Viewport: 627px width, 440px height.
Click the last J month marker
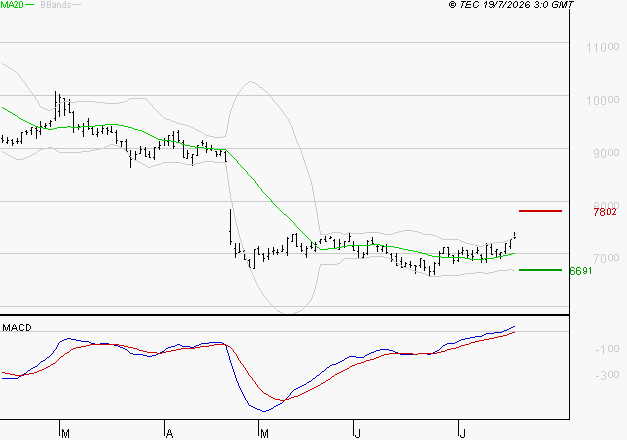coord(462,433)
